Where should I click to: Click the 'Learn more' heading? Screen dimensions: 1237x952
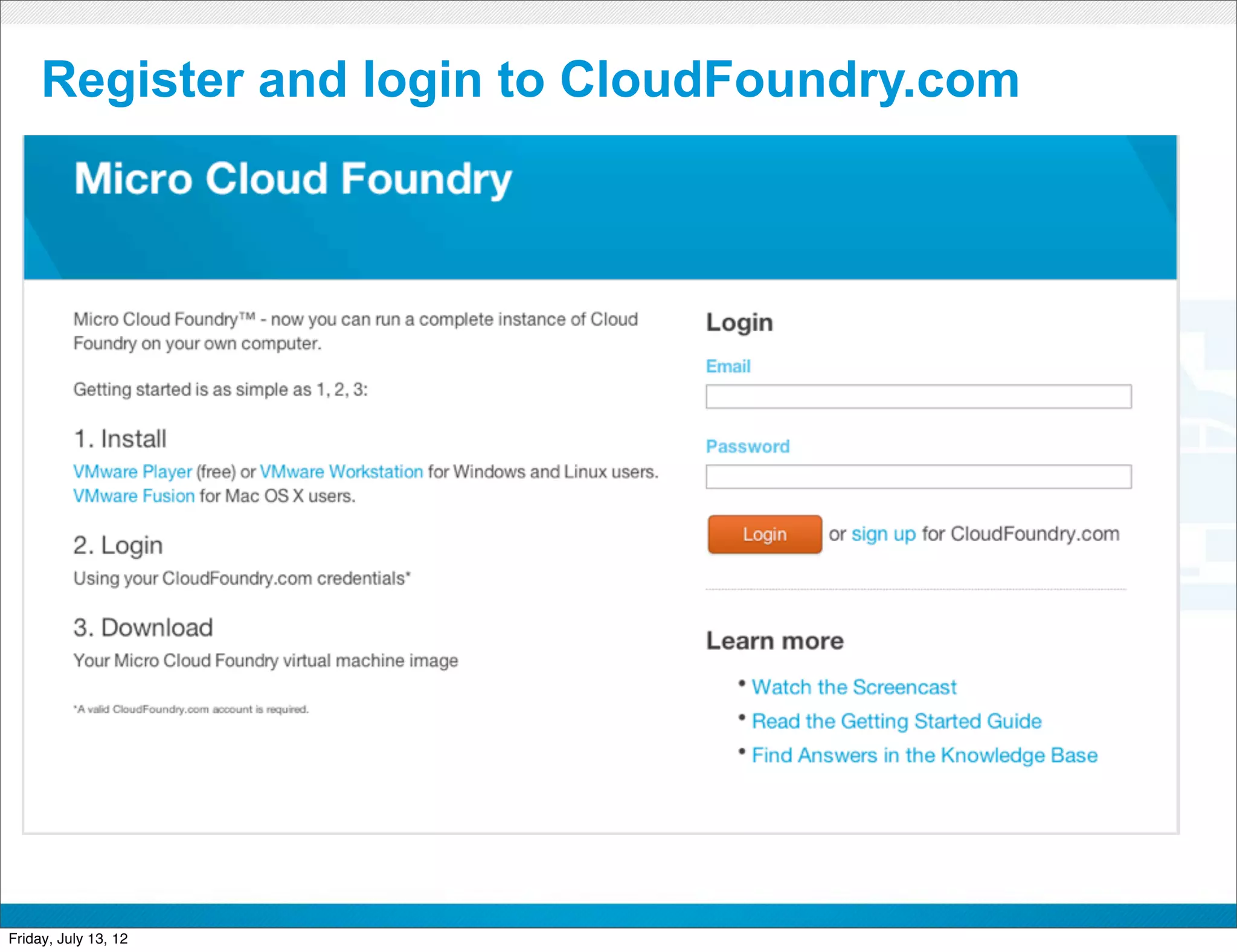pos(775,640)
